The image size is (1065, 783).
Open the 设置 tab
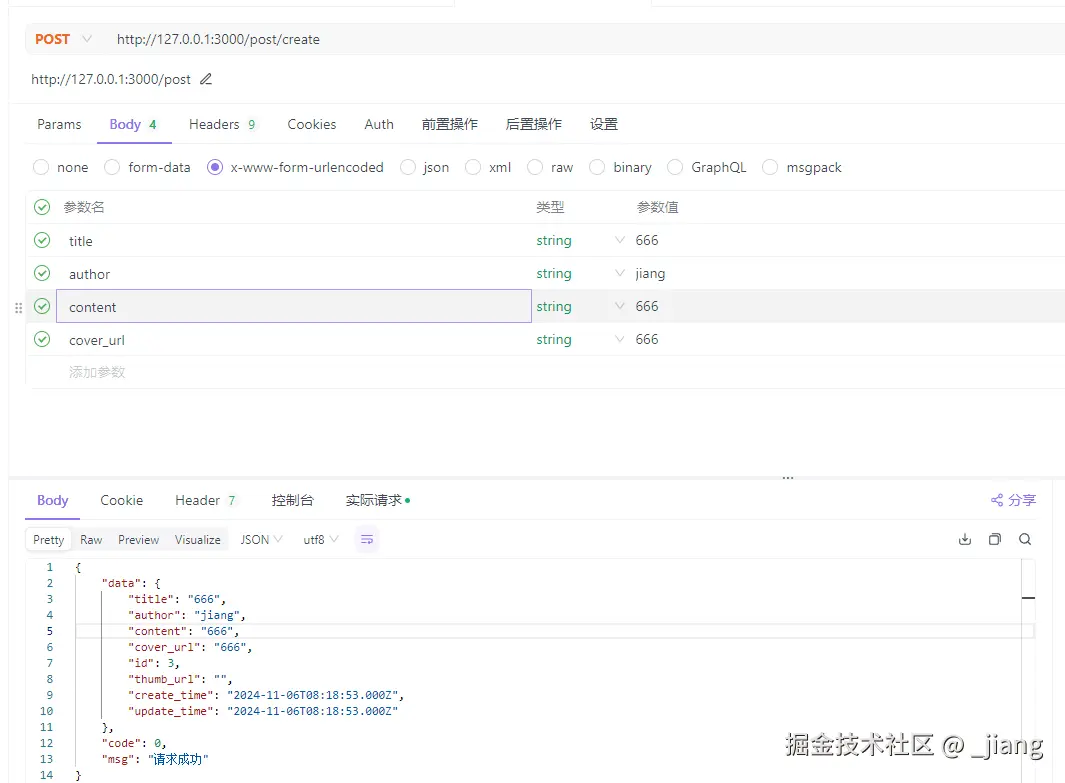604,124
